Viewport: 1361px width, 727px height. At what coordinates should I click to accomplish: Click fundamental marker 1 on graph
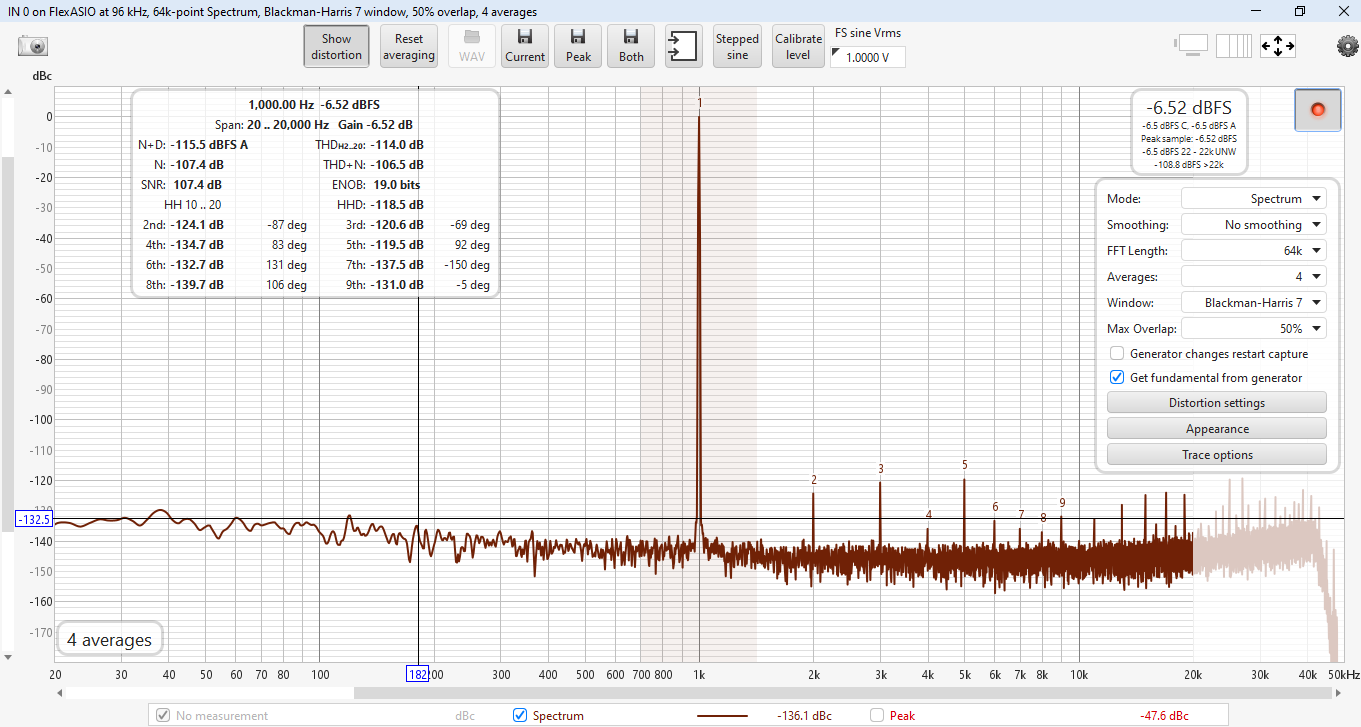click(700, 103)
